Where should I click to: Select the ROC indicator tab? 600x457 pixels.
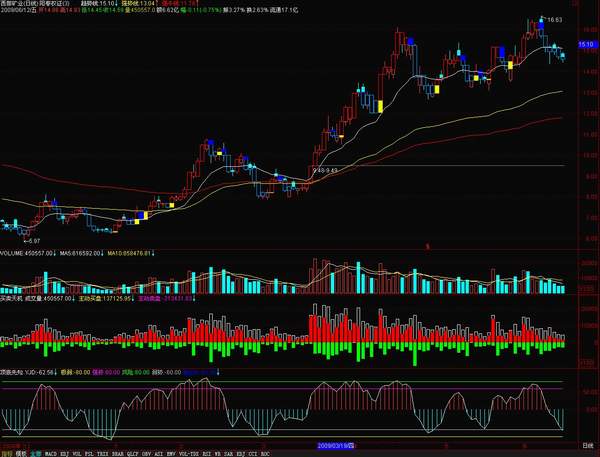(x=265, y=454)
